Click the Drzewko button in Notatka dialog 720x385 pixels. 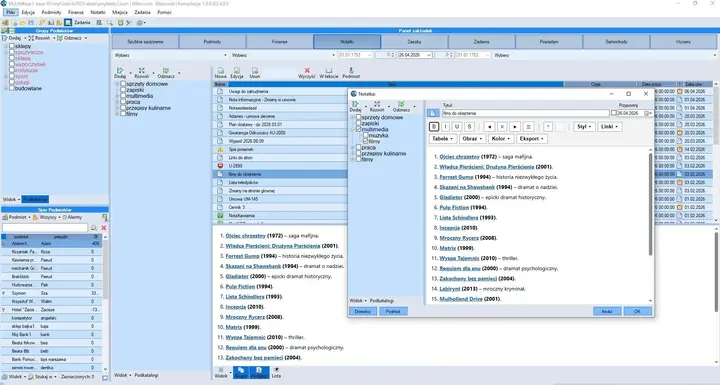point(363,311)
